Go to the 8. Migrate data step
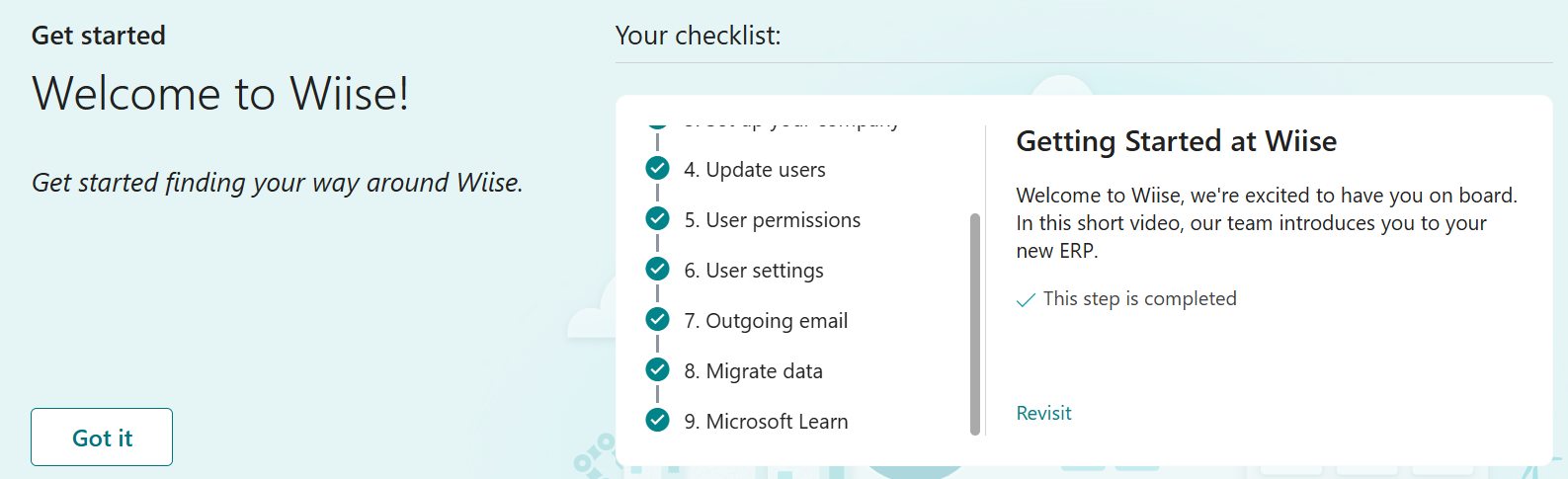 [753, 371]
